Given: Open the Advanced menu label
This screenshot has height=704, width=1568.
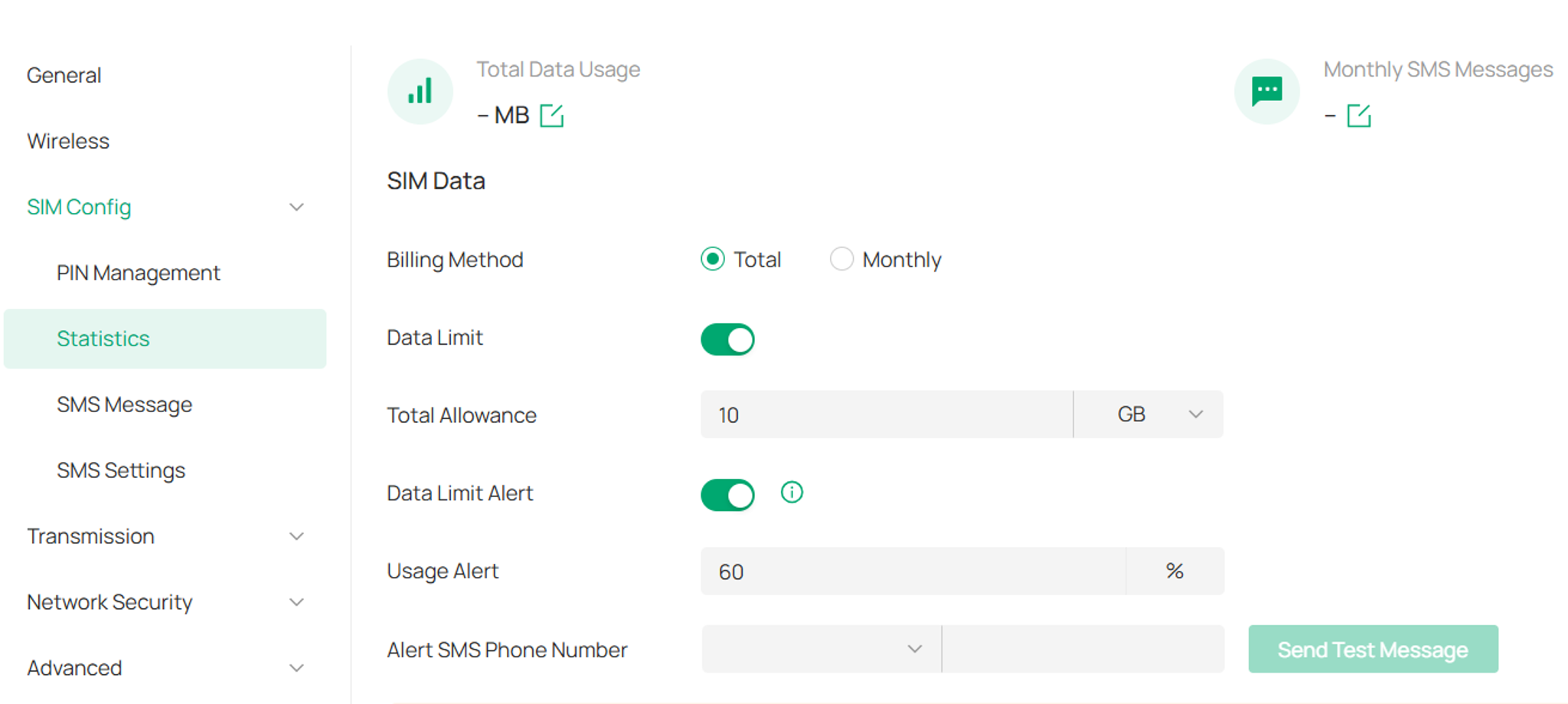Looking at the screenshot, I should coord(74,668).
